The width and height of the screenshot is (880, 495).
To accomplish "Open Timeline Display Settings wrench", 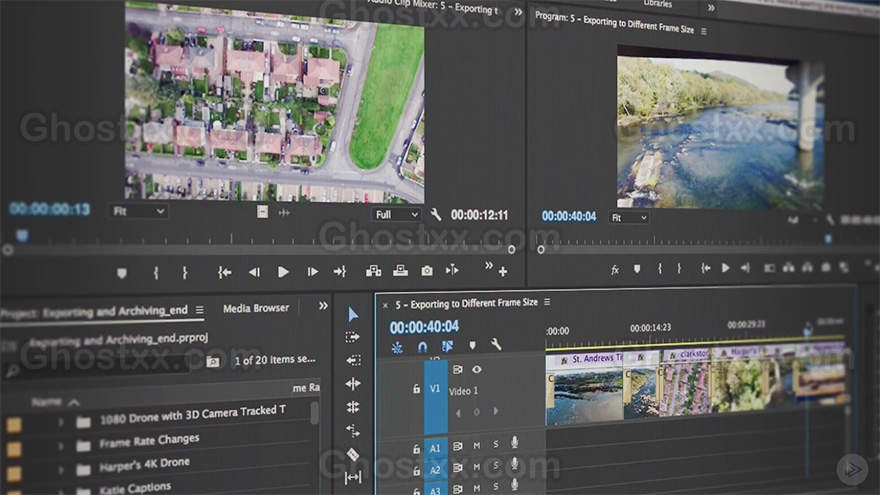I will (x=496, y=344).
